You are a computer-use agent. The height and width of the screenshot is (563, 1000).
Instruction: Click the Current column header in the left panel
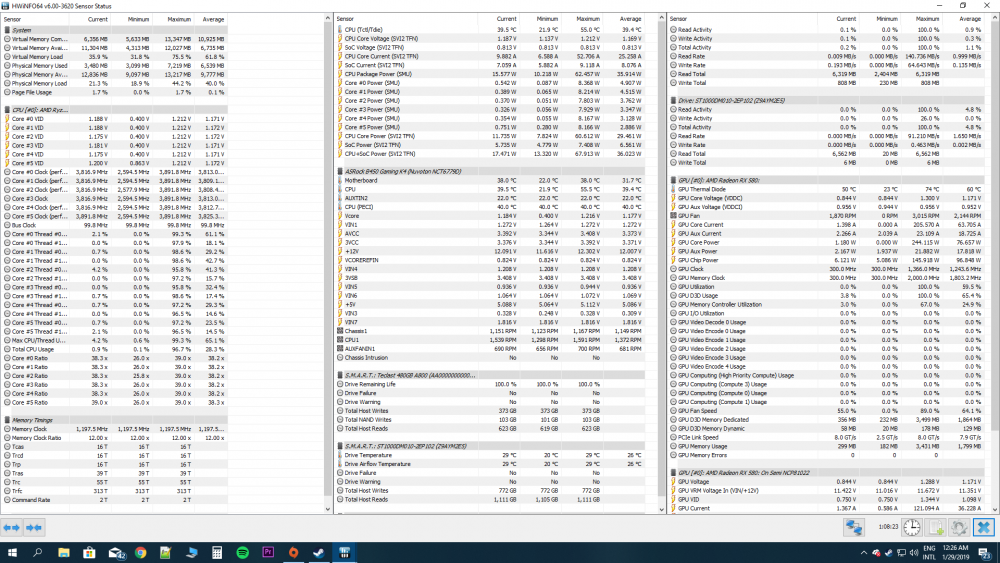pyautogui.click(x=91, y=19)
